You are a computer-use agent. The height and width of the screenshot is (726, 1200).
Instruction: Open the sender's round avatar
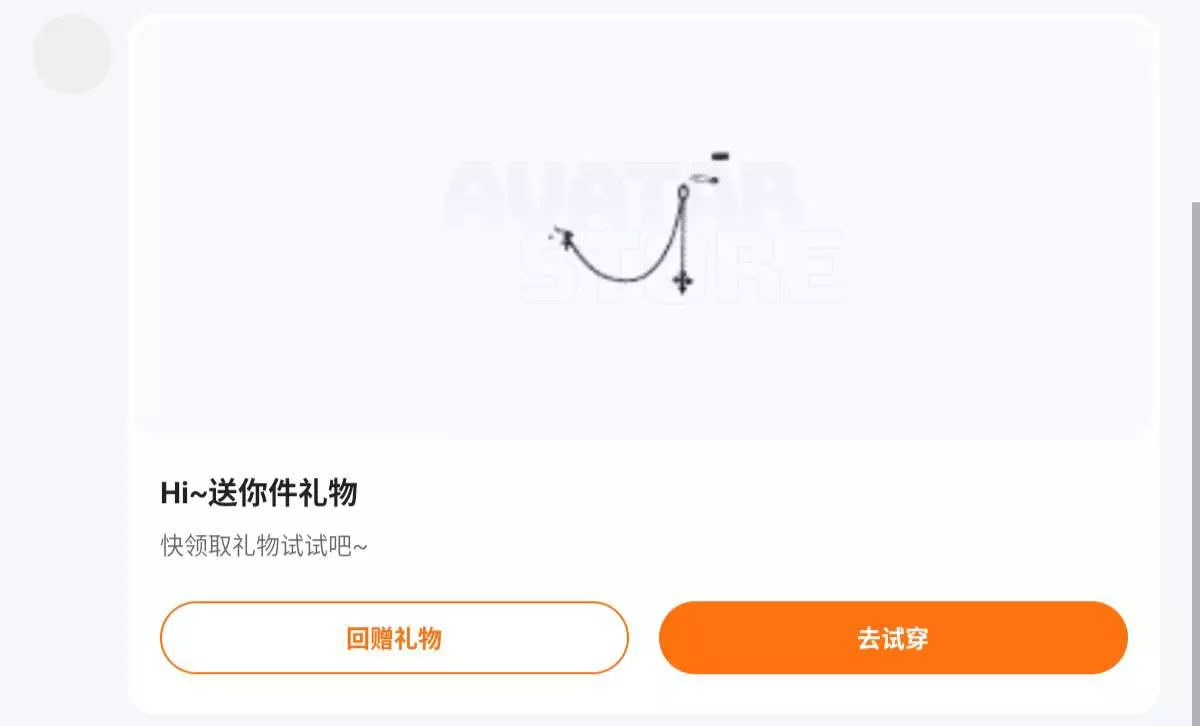click(72, 55)
